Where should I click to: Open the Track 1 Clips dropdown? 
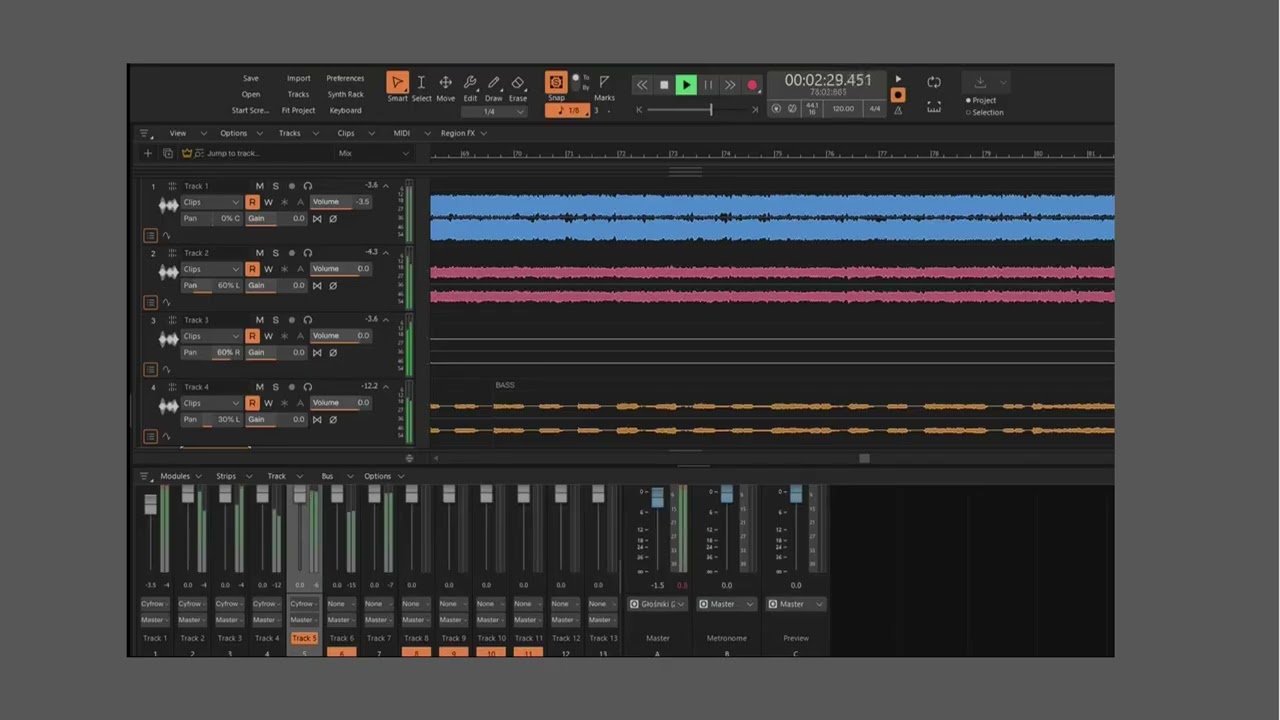[x=211, y=202]
